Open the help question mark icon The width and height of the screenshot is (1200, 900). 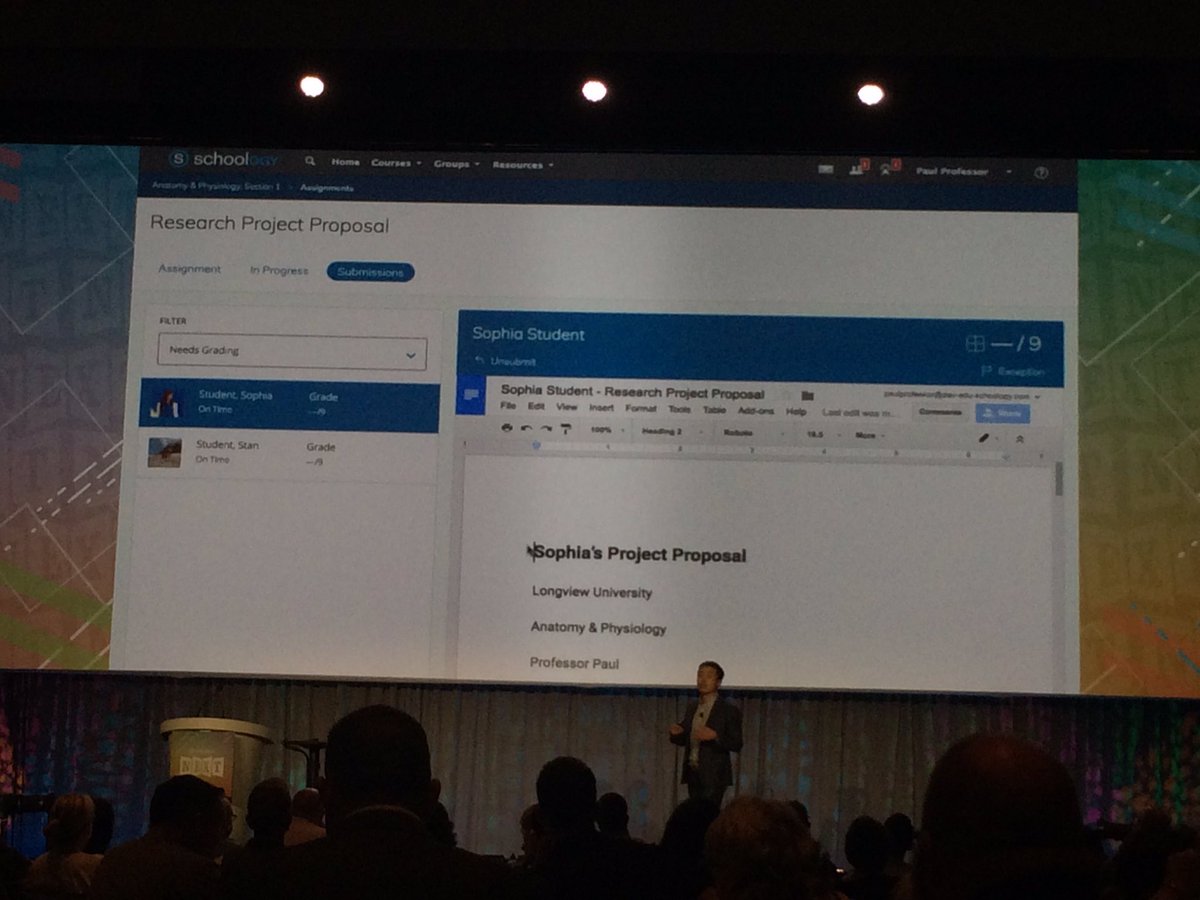point(1041,172)
